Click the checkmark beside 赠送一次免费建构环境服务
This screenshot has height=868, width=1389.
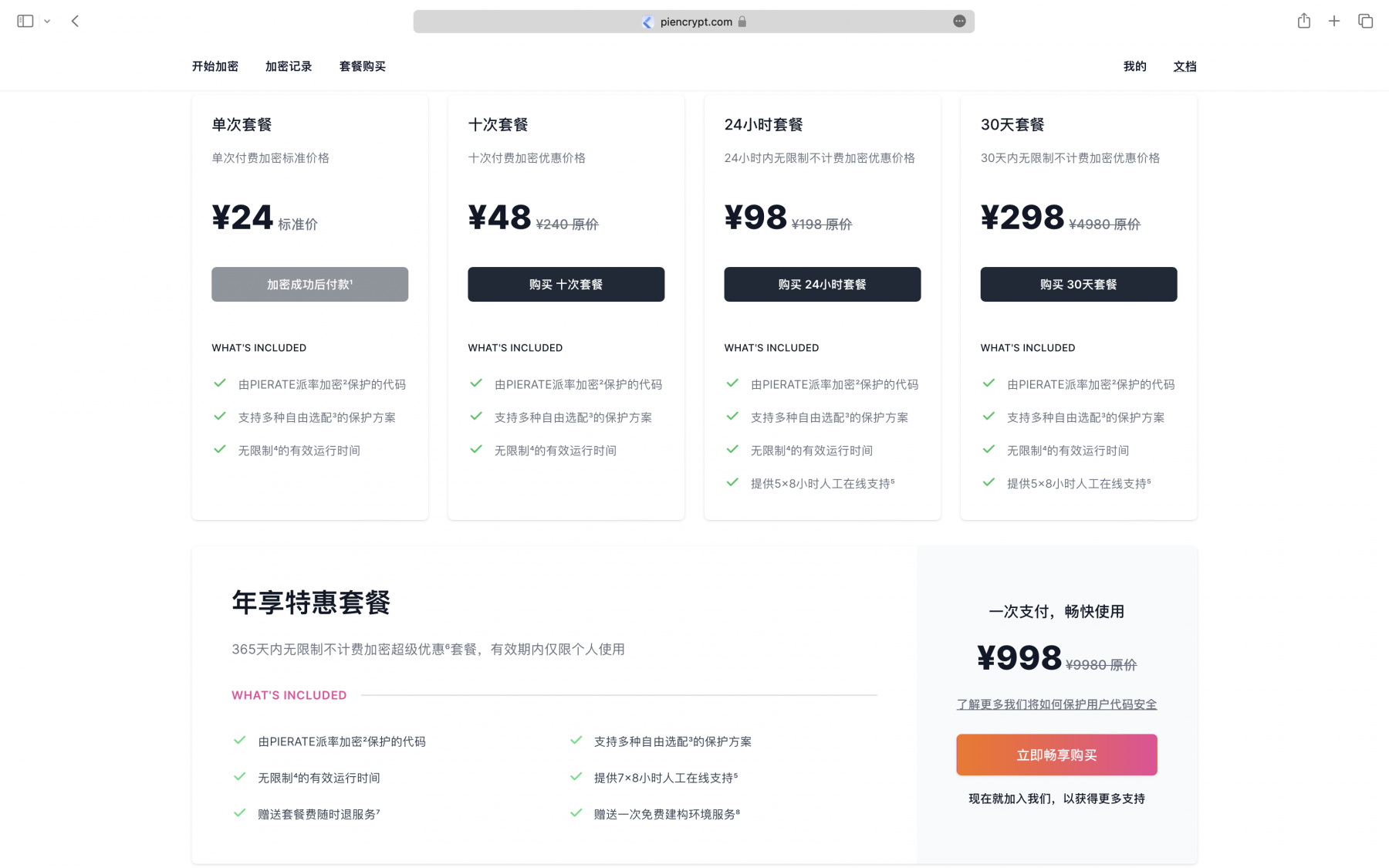point(576,813)
